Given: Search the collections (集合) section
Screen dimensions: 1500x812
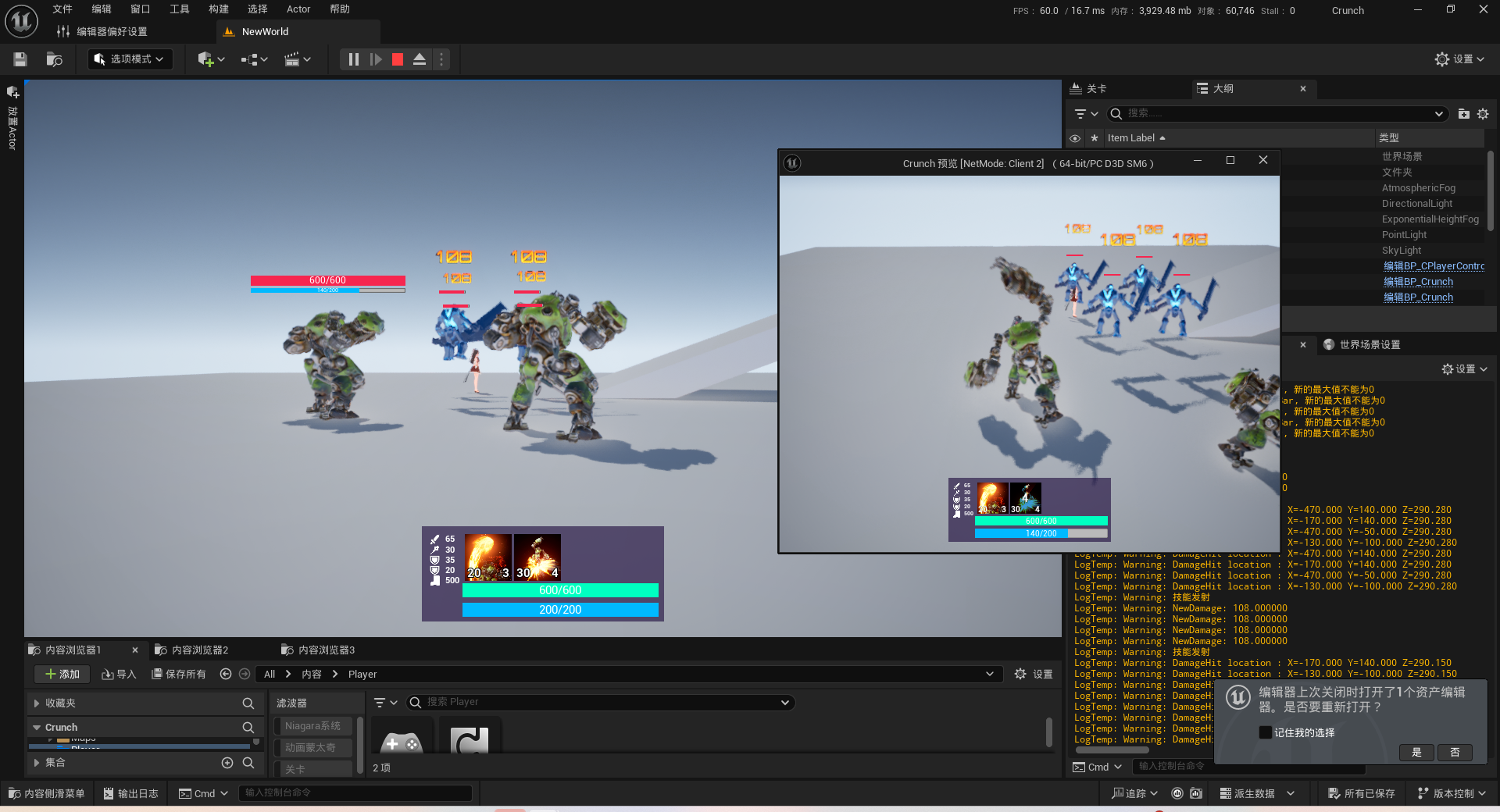Looking at the screenshot, I should coord(248,763).
